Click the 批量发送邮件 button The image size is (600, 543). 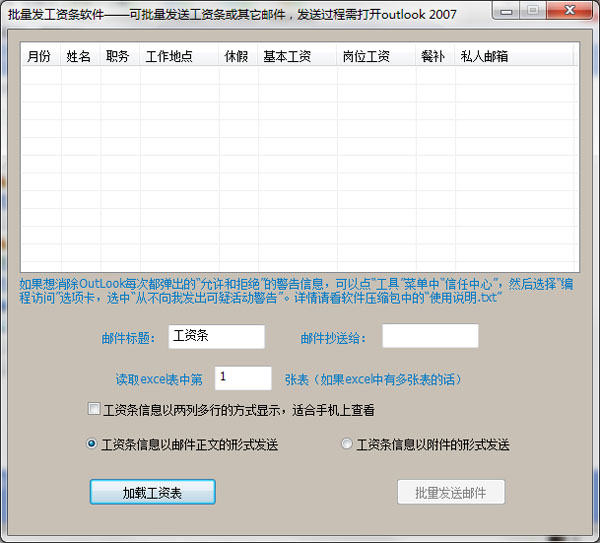(451, 492)
